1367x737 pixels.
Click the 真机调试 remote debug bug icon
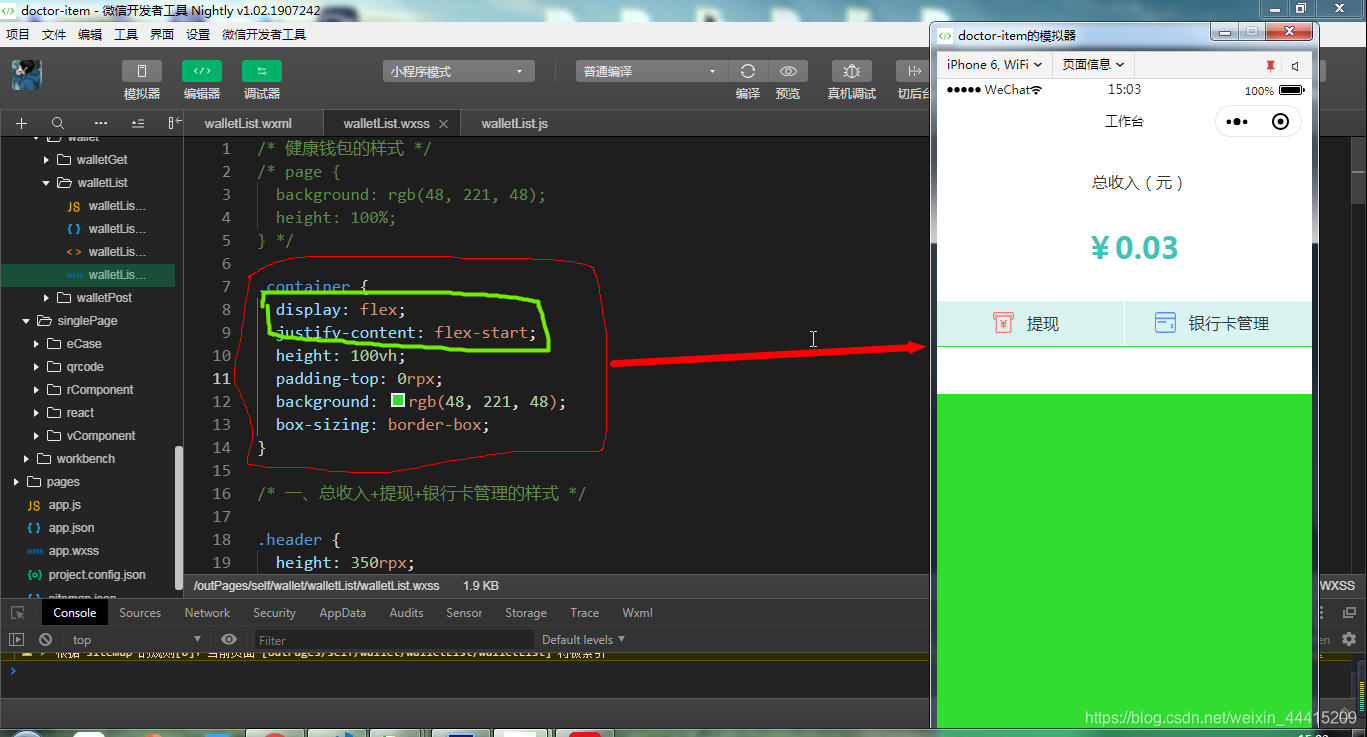(x=852, y=71)
